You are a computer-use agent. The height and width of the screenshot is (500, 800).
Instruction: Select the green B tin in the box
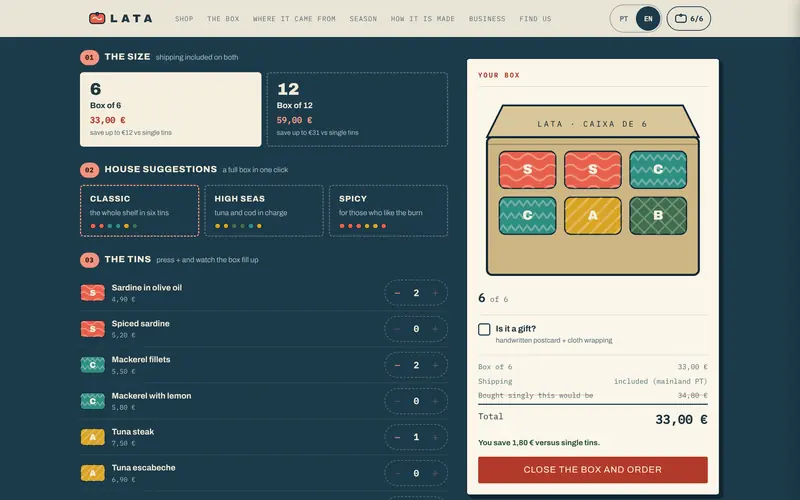click(x=658, y=216)
